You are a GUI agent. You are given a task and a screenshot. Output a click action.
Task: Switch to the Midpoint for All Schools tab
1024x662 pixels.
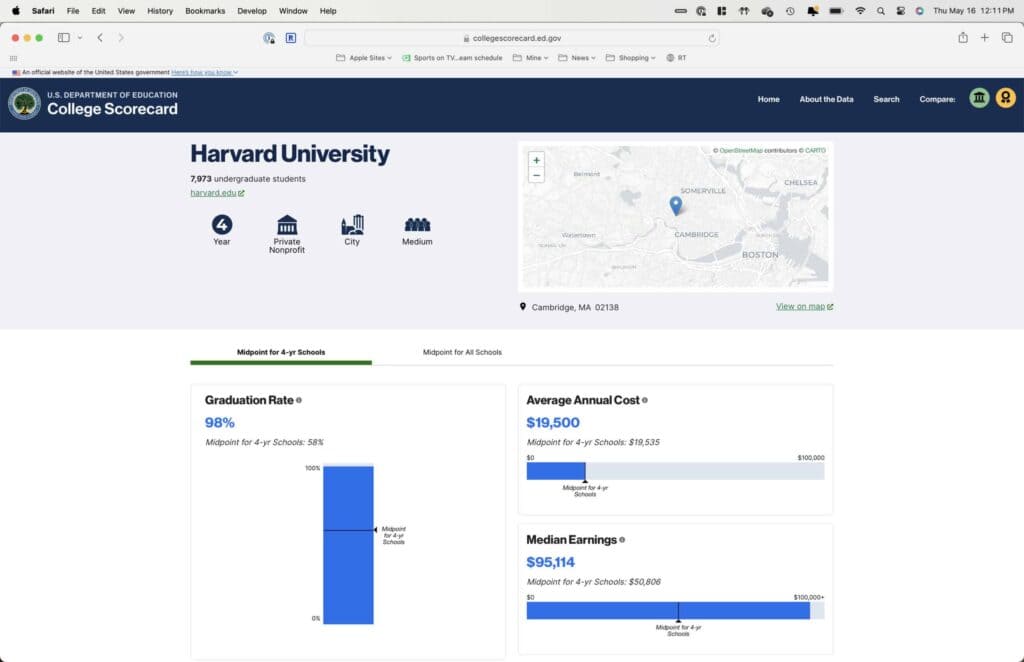click(462, 352)
